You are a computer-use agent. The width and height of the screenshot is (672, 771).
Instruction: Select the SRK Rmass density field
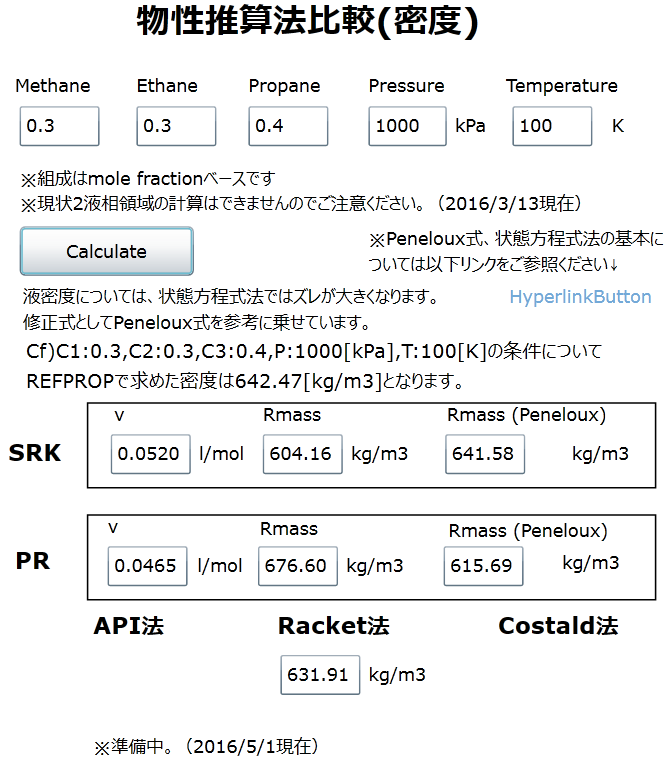(302, 454)
